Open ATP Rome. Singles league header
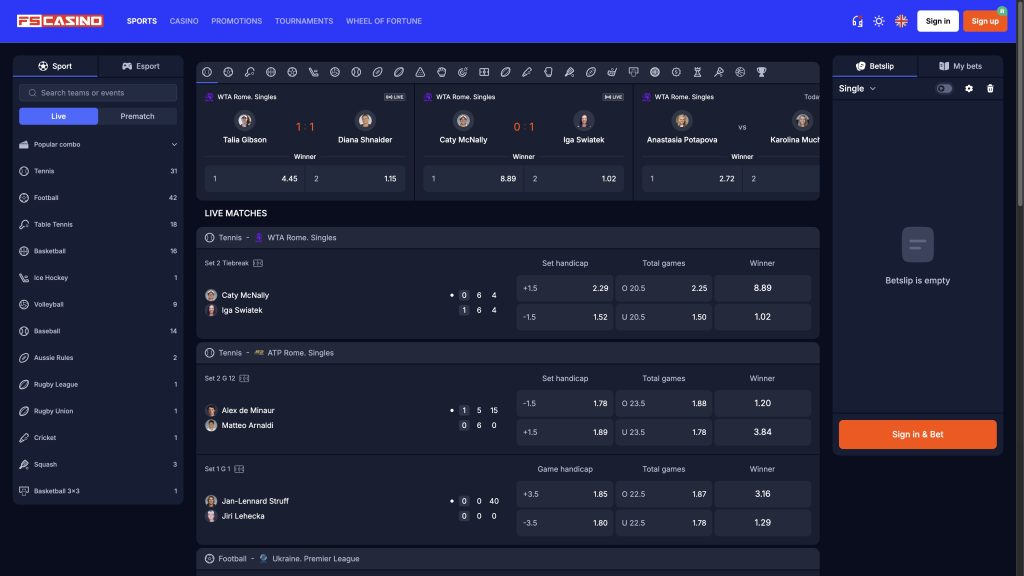Viewport: 1024px width, 576px height. pyautogui.click(x=507, y=353)
